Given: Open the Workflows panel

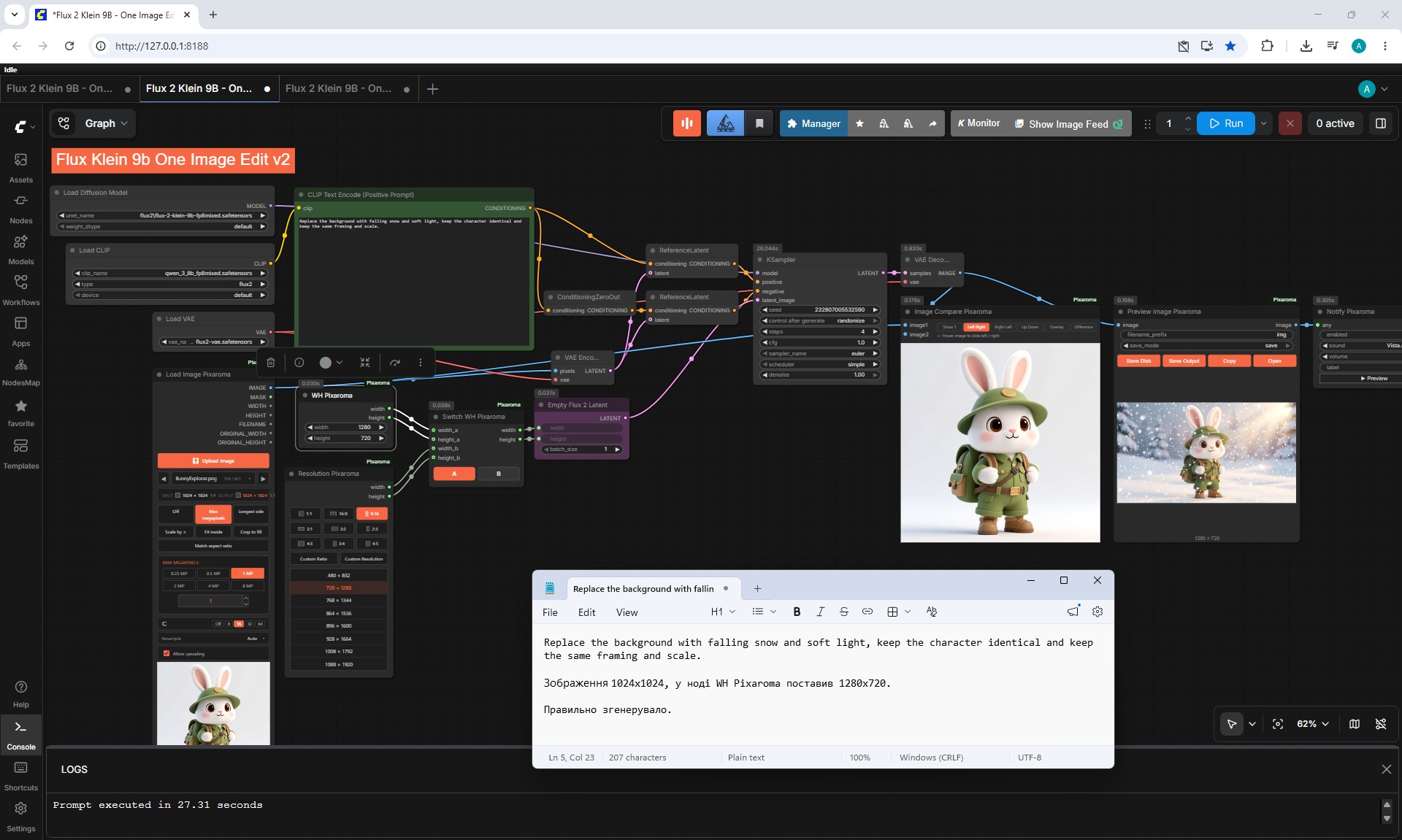Looking at the screenshot, I should click(x=21, y=290).
